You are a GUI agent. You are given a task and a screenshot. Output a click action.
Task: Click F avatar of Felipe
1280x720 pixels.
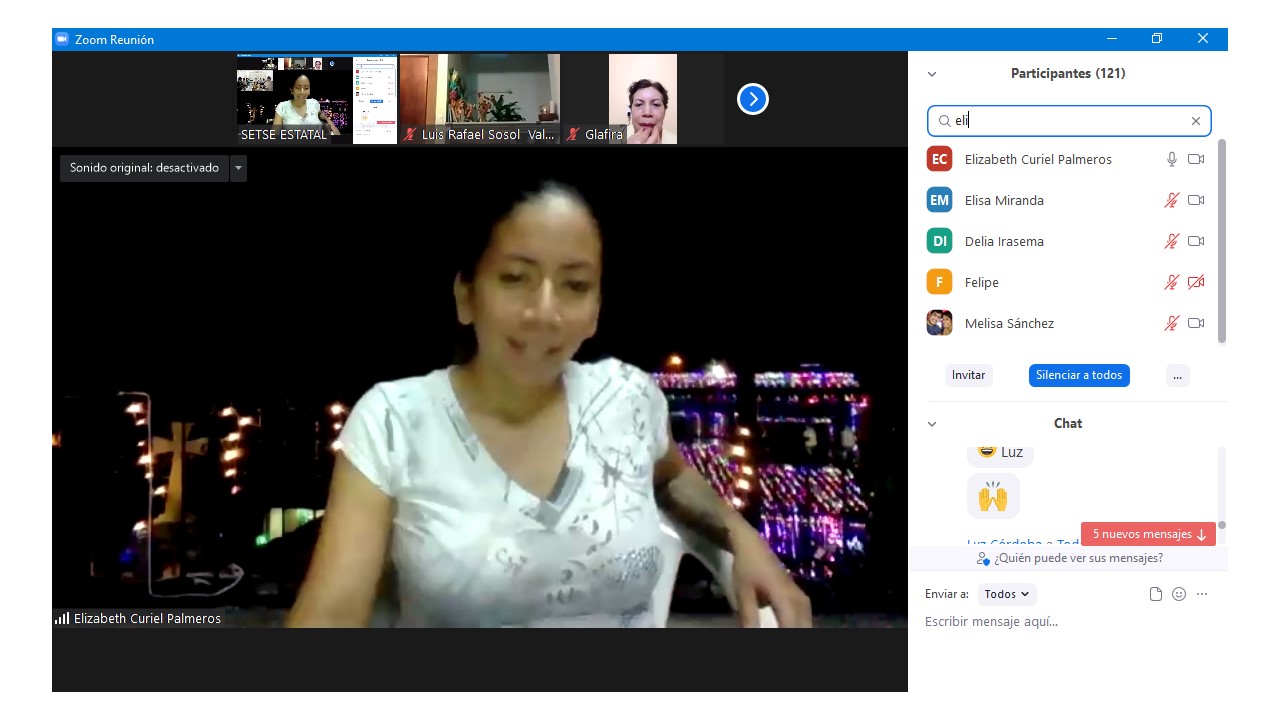tap(939, 282)
